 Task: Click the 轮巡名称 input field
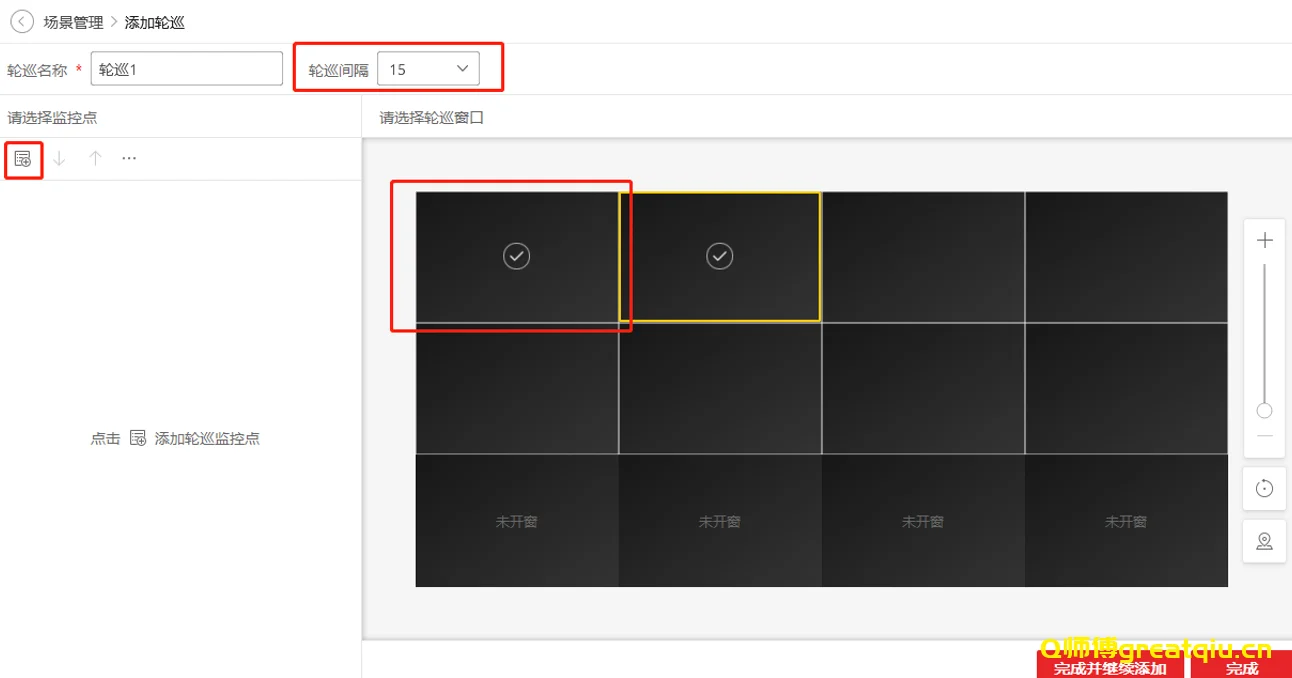click(187, 69)
